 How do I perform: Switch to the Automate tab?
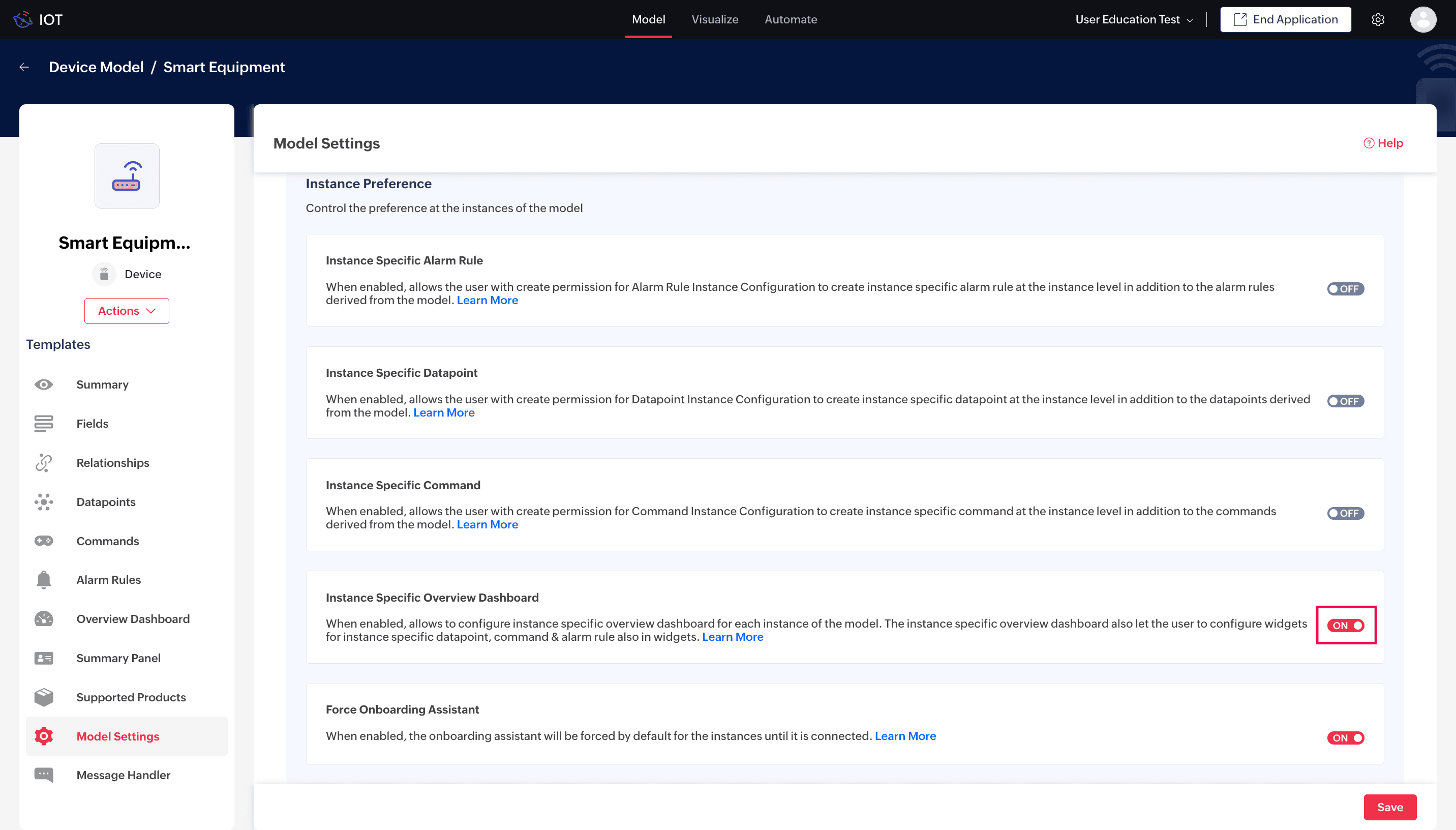pos(790,19)
